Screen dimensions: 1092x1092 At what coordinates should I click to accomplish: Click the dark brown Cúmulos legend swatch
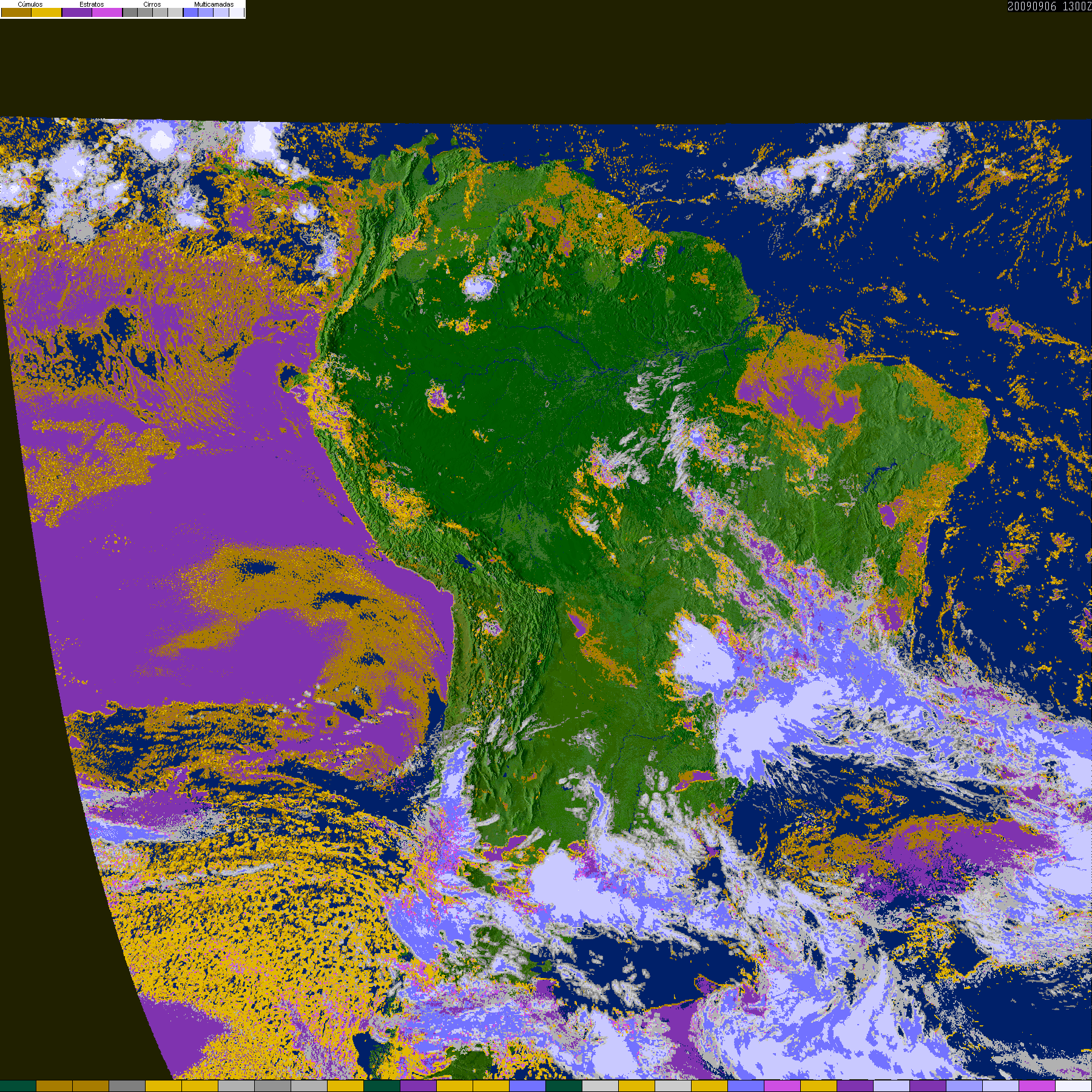coord(16,13)
